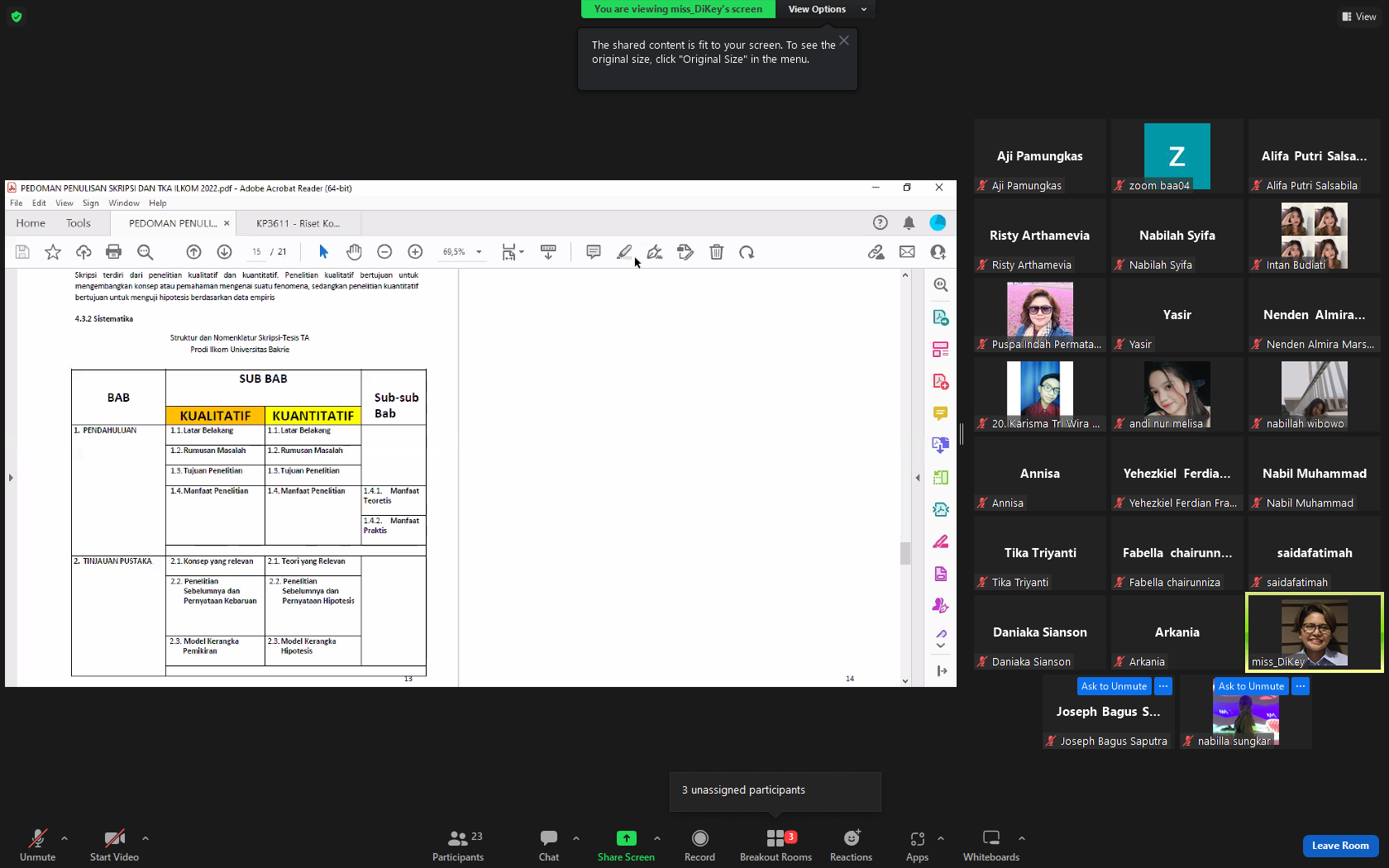The image size is (1389, 868).
Task: Expand left navigation pane arrow in Acrobat
Action: click(x=11, y=478)
